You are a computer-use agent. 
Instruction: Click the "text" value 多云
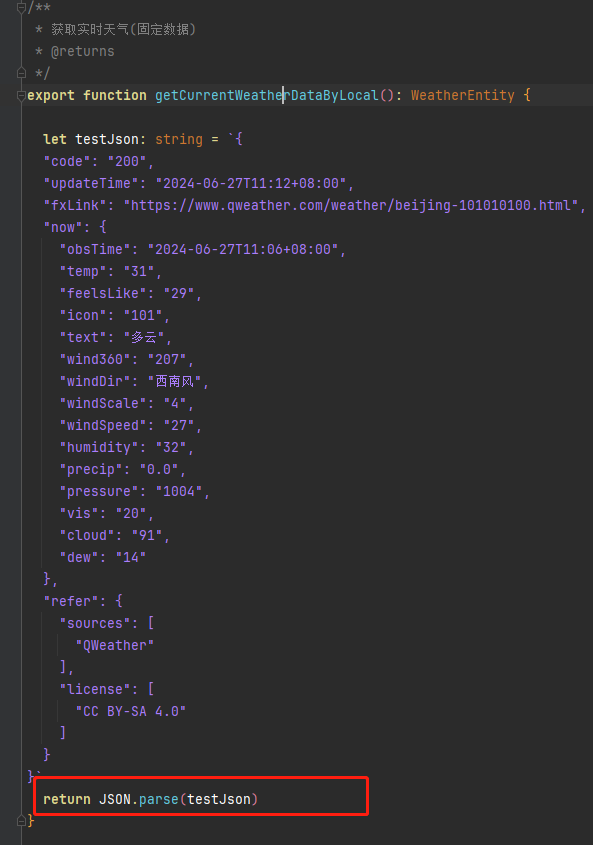coord(144,337)
